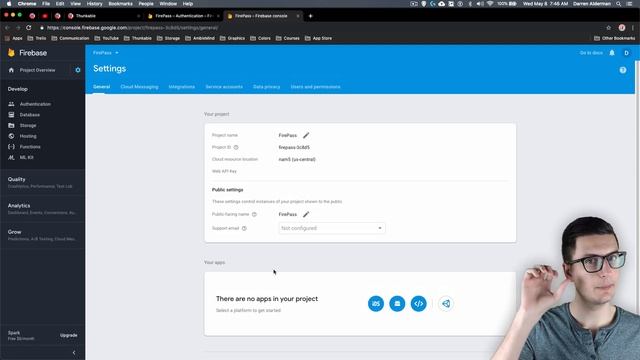Show Support email help icon
Viewport: 640px width, 360px height.
pos(244,229)
